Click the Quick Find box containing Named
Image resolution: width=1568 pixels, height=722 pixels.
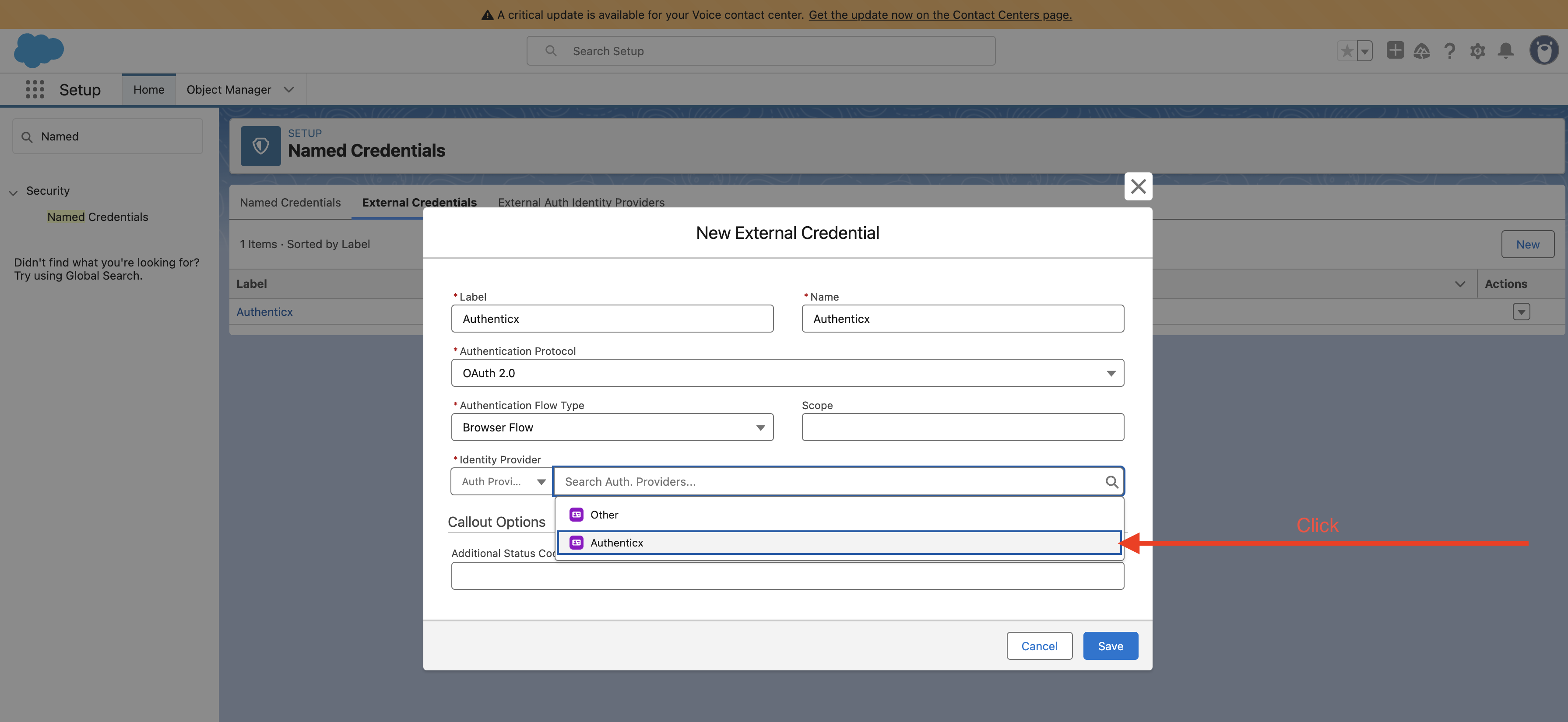pyautogui.click(x=108, y=136)
